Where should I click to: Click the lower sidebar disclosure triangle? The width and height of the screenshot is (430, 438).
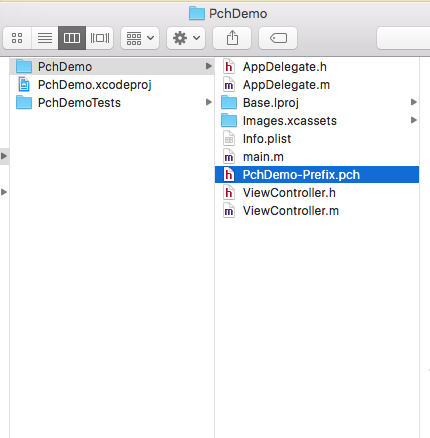pyautogui.click(x=4, y=192)
